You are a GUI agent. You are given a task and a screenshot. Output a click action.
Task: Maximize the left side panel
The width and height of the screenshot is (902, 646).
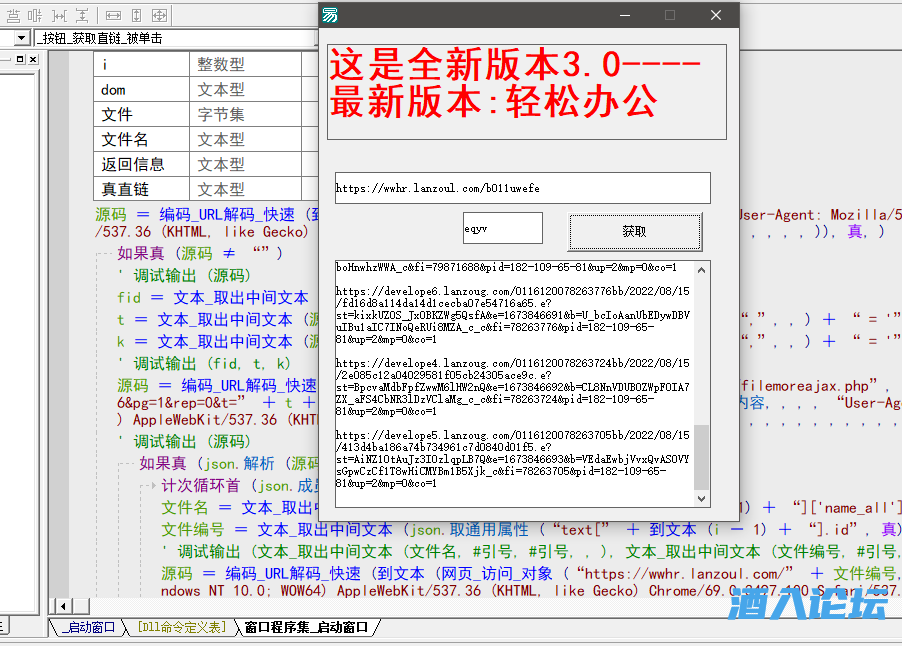[x=19, y=60]
